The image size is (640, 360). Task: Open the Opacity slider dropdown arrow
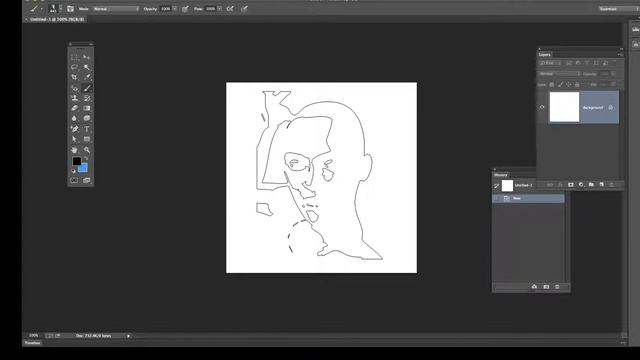[175, 9]
